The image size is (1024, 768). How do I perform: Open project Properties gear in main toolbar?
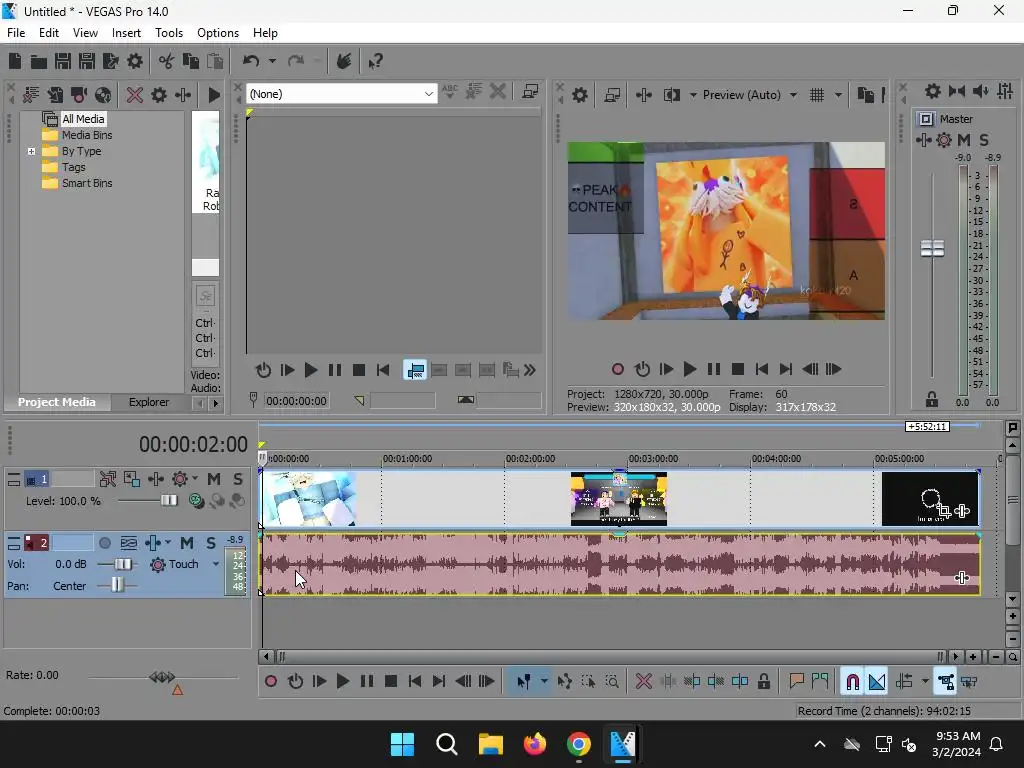coord(135,61)
